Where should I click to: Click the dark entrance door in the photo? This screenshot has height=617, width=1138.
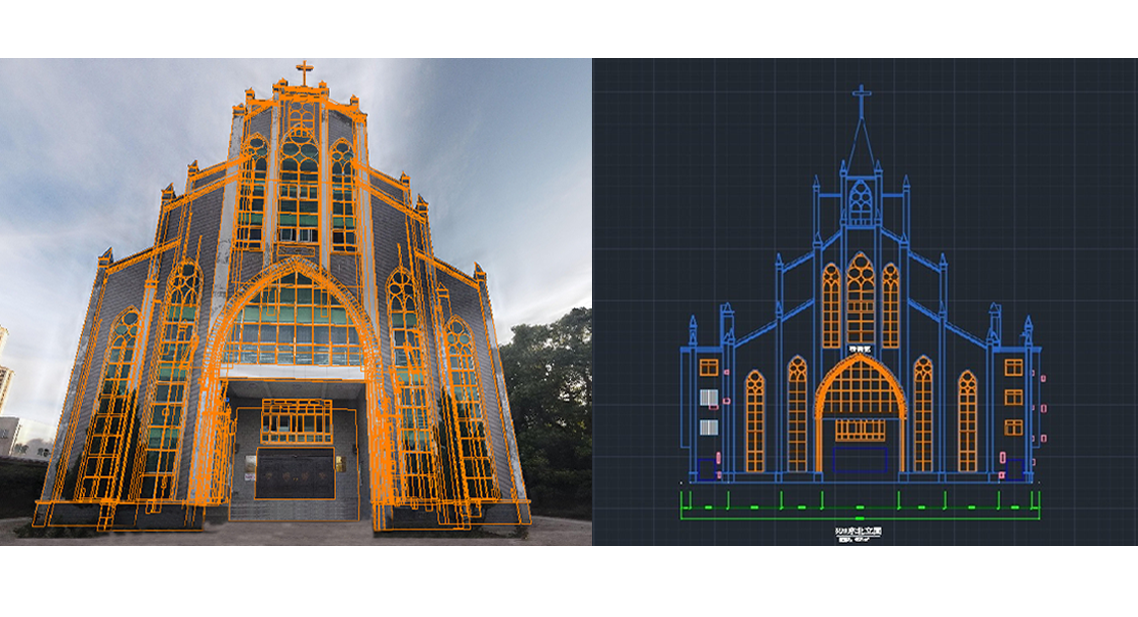295,473
